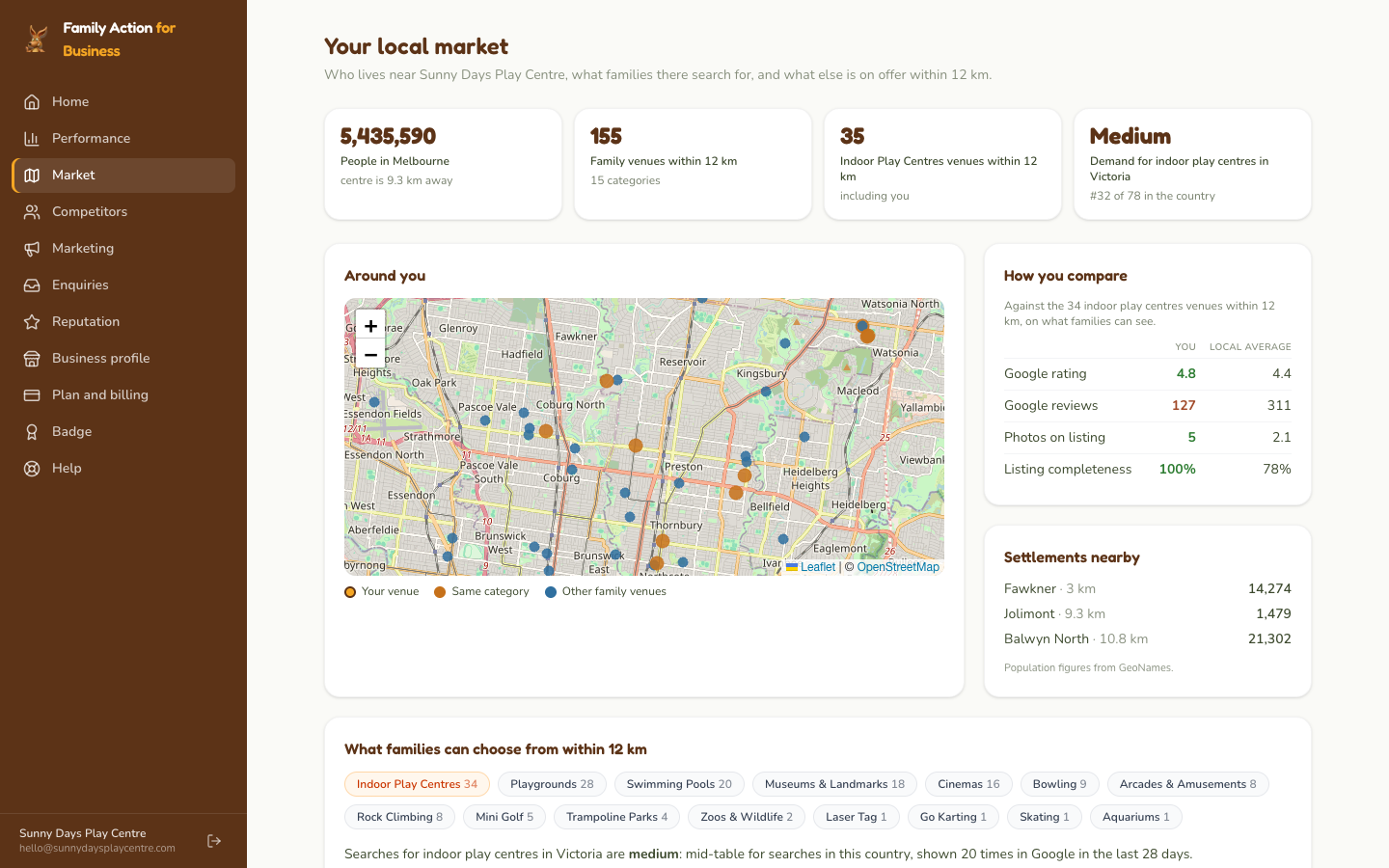The width and height of the screenshot is (1389, 868).
Task: Click the 35 Indoor Play Centres card
Action: click(942, 164)
